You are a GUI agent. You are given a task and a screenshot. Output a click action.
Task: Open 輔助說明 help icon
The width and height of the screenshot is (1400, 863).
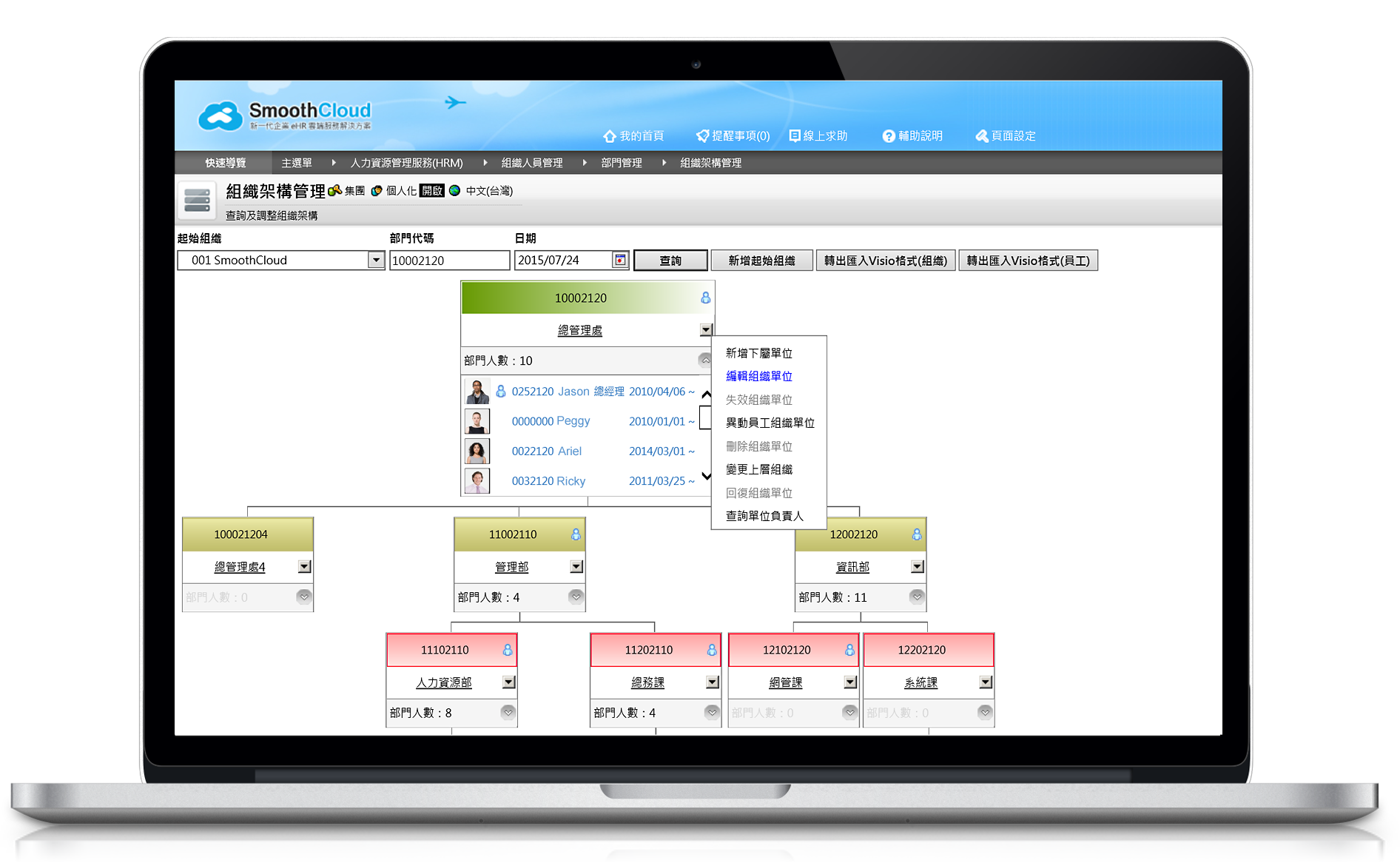pyautogui.click(x=889, y=136)
